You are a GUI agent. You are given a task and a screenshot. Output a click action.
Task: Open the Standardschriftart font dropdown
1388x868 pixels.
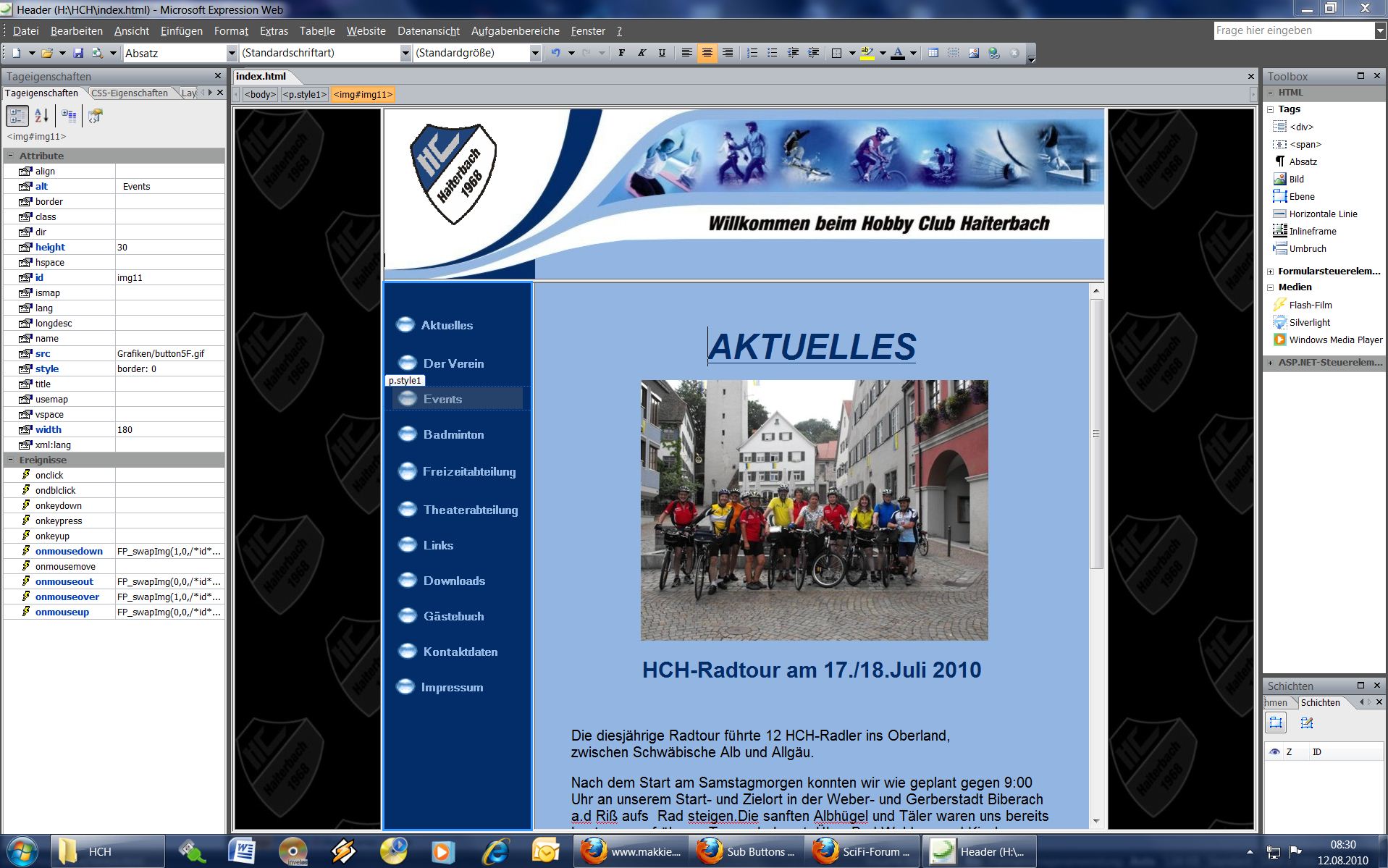click(x=405, y=53)
